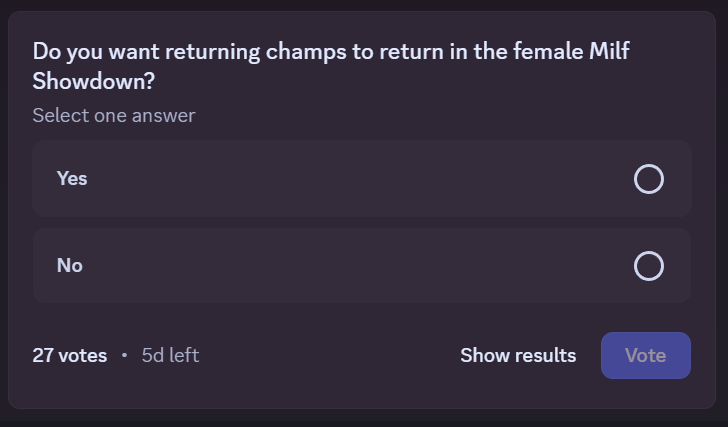Select the No radio button
The height and width of the screenshot is (427, 728).
point(649,266)
